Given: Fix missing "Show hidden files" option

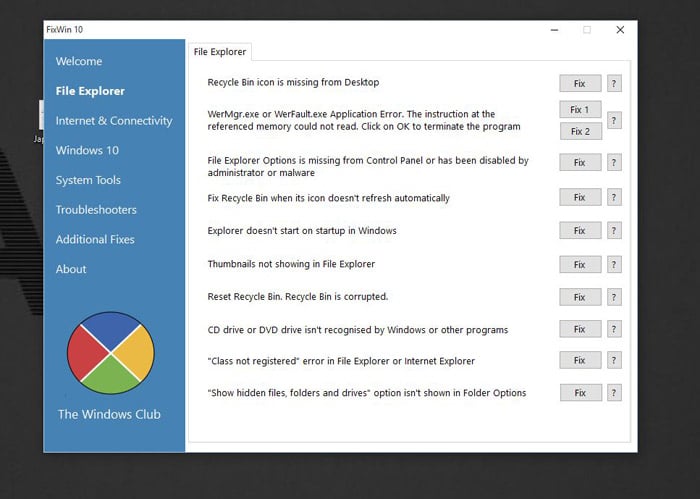Looking at the screenshot, I should point(580,393).
